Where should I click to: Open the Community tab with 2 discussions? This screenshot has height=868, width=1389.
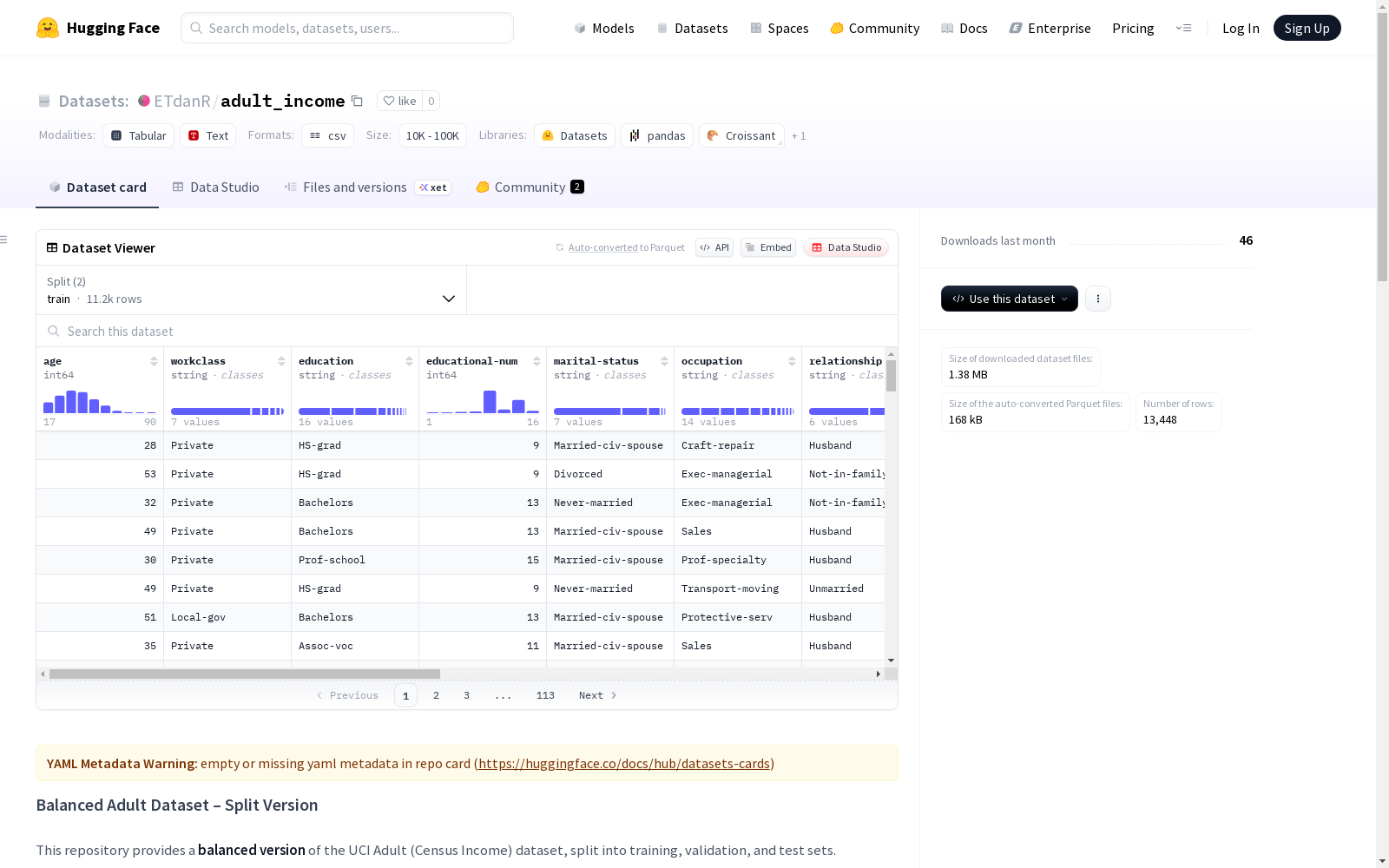tap(530, 187)
